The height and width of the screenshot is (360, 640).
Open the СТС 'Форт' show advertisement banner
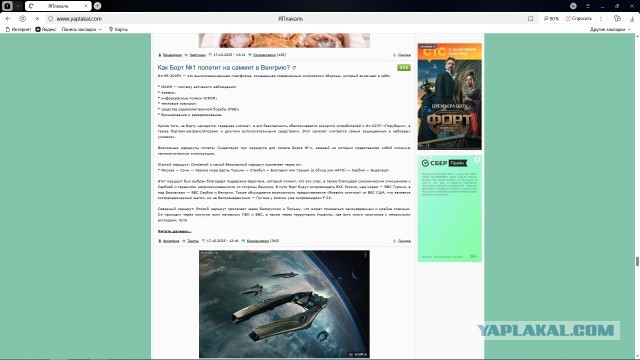pyautogui.click(x=449, y=96)
